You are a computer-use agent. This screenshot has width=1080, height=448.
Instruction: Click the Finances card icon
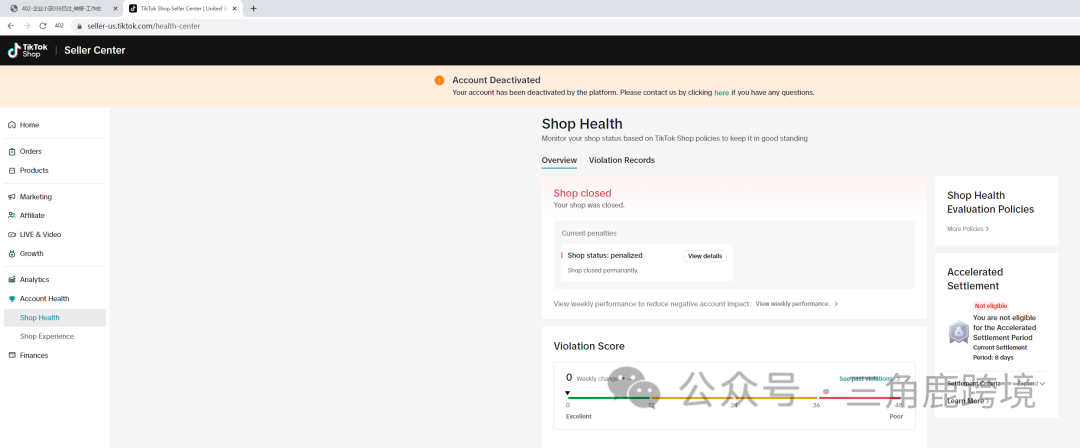tap(12, 356)
